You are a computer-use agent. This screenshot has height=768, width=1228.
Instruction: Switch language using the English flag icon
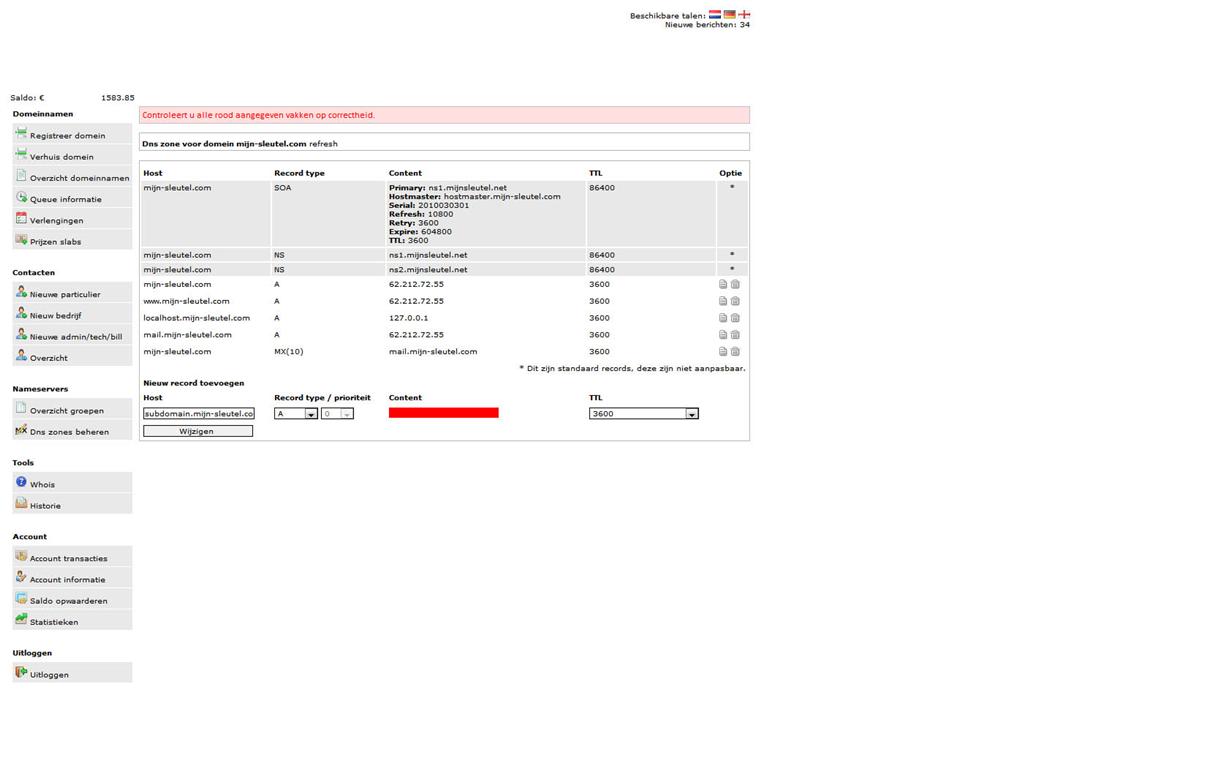[744, 15]
